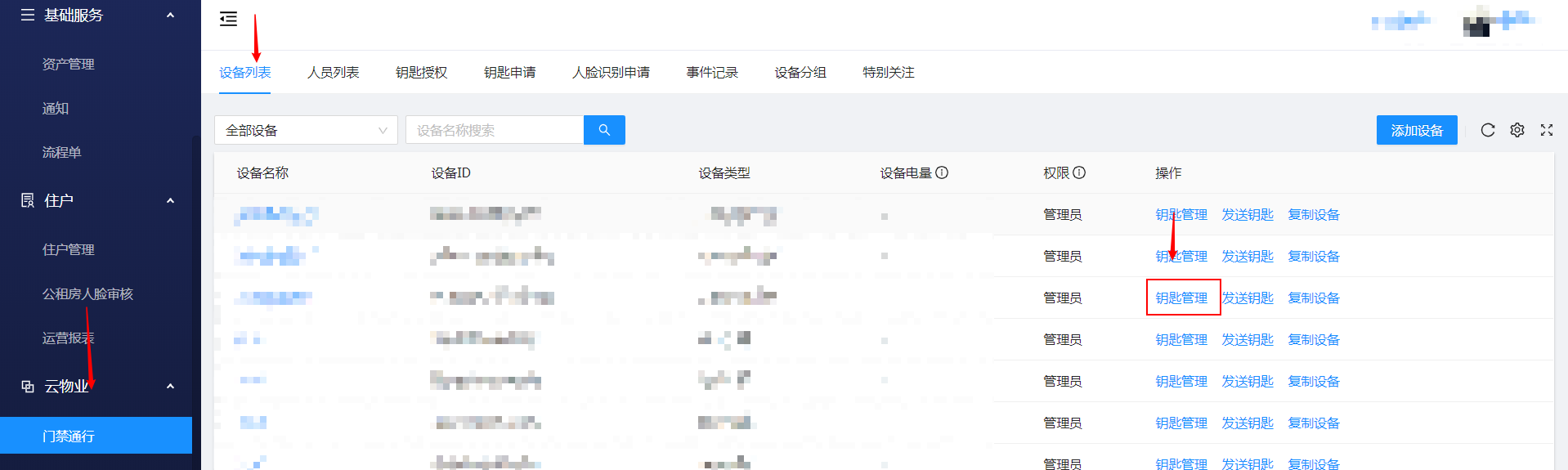Click 发送钥匙 in the first device row
Image resolution: width=1568 pixels, height=470 pixels.
point(1247,214)
